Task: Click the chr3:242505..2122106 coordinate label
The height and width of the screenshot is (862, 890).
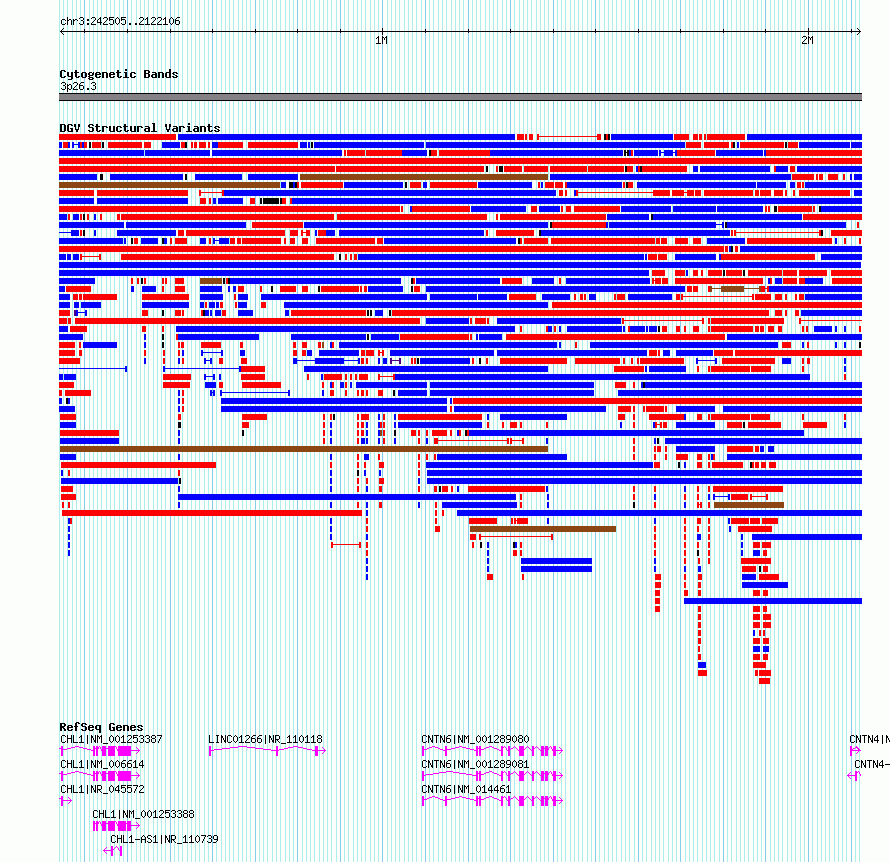Action: 120,21
